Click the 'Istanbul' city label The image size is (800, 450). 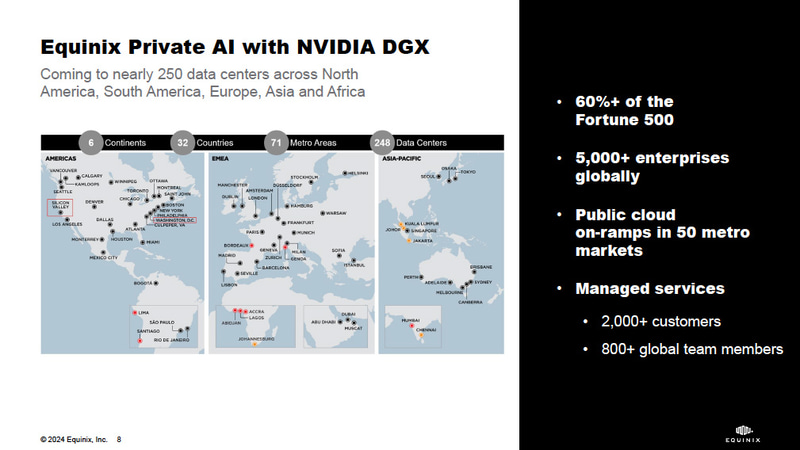coord(354,265)
